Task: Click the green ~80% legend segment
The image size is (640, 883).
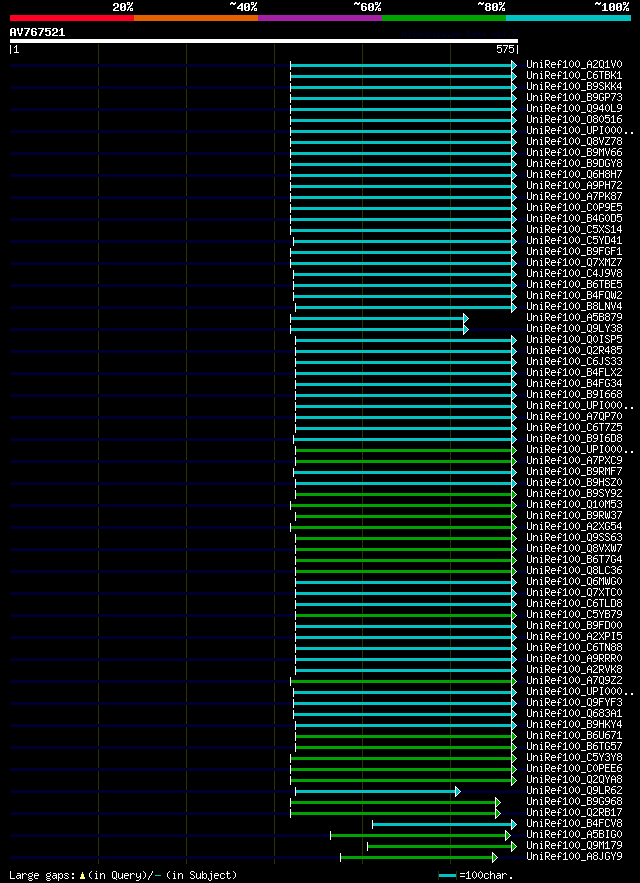Action: 443,18
